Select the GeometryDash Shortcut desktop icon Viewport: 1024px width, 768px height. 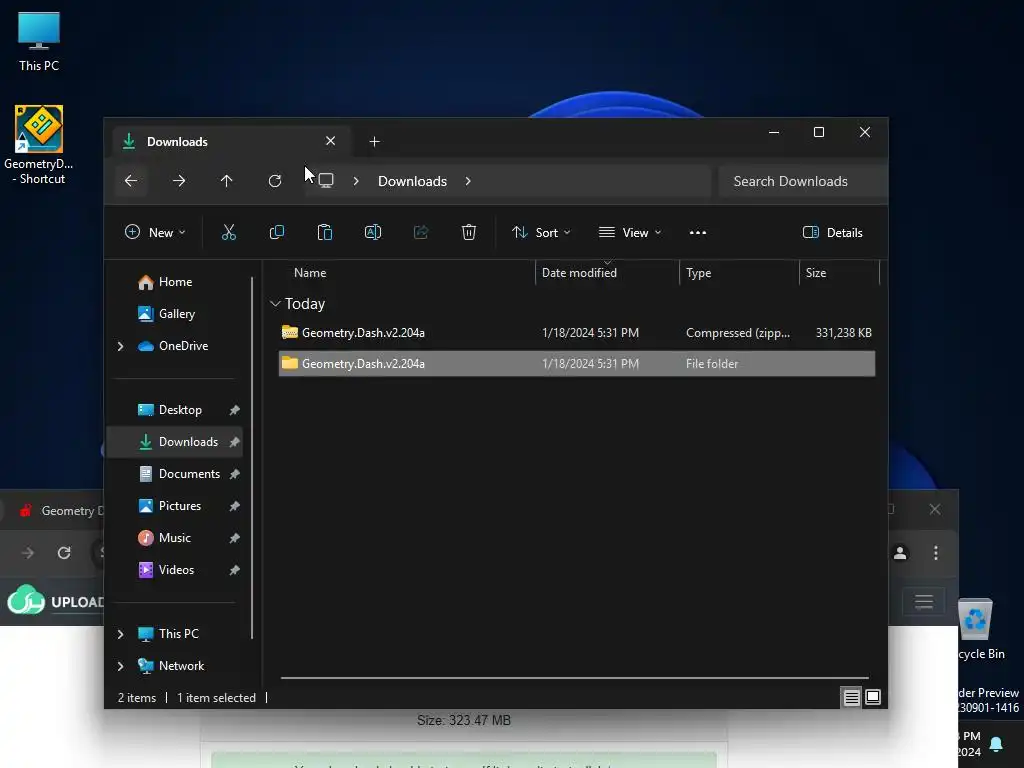point(39,145)
